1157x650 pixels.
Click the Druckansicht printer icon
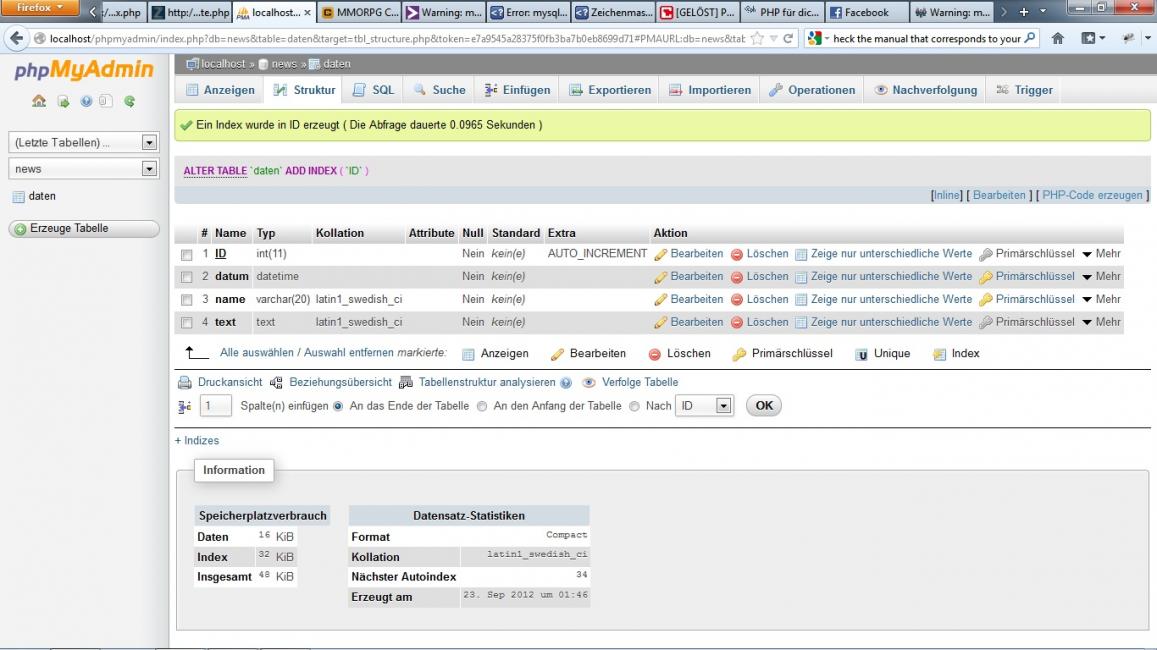184,383
